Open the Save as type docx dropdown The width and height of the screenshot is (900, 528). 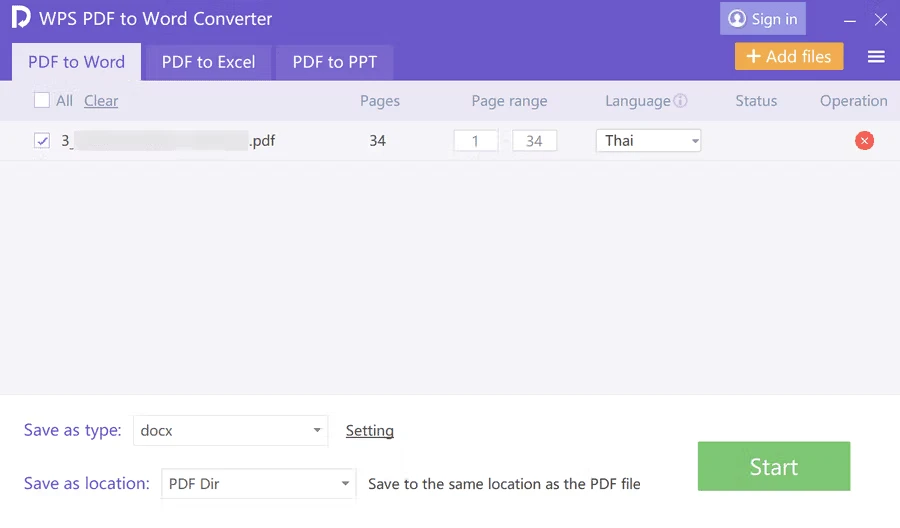(x=230, y=430)
